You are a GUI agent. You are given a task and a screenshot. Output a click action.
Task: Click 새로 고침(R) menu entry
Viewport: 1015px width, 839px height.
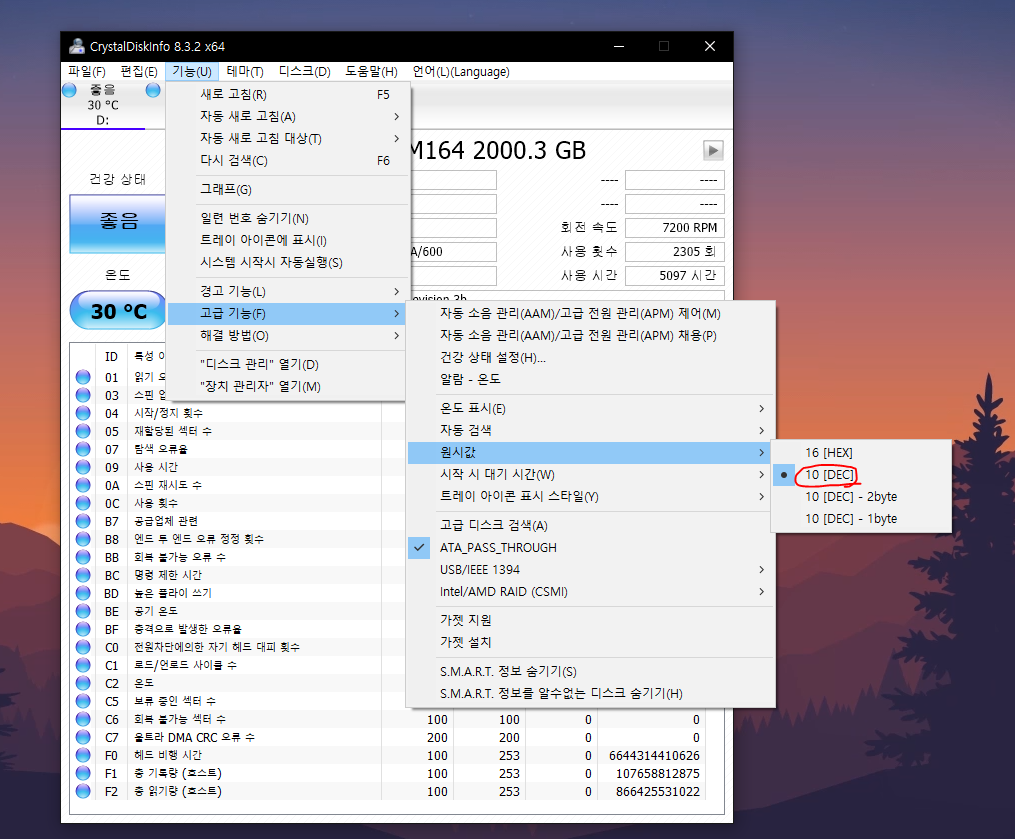288,95
